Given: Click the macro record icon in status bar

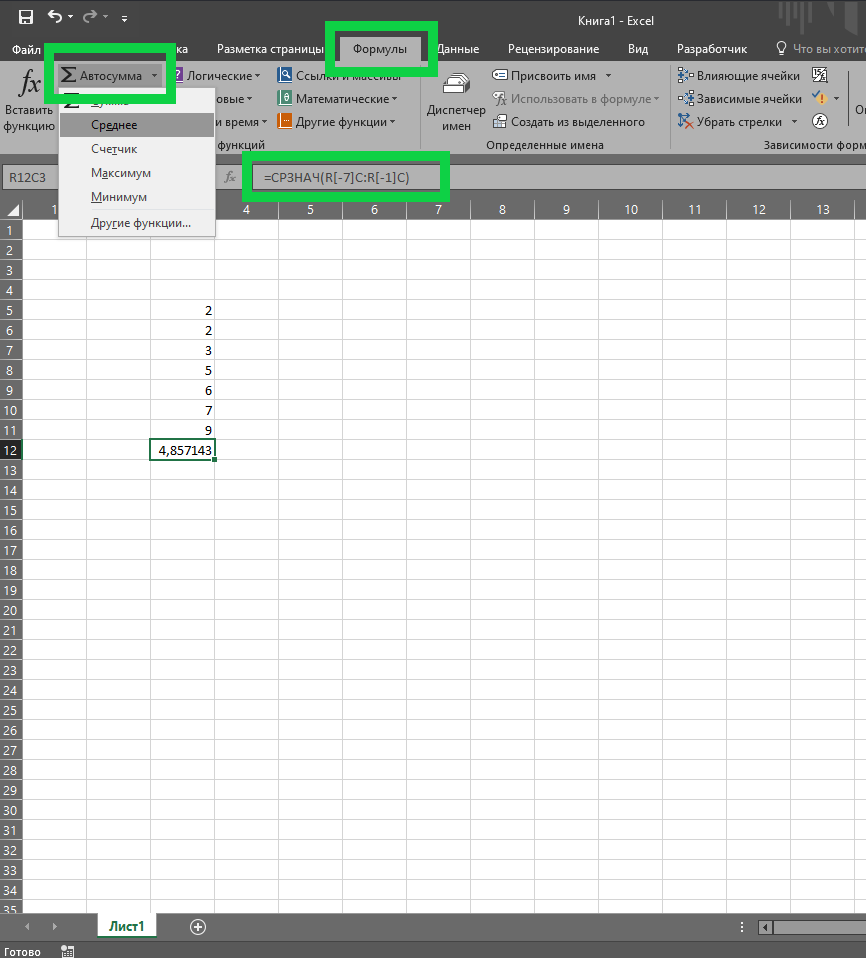Looking at the screenshot, I should tap(67, 951).
